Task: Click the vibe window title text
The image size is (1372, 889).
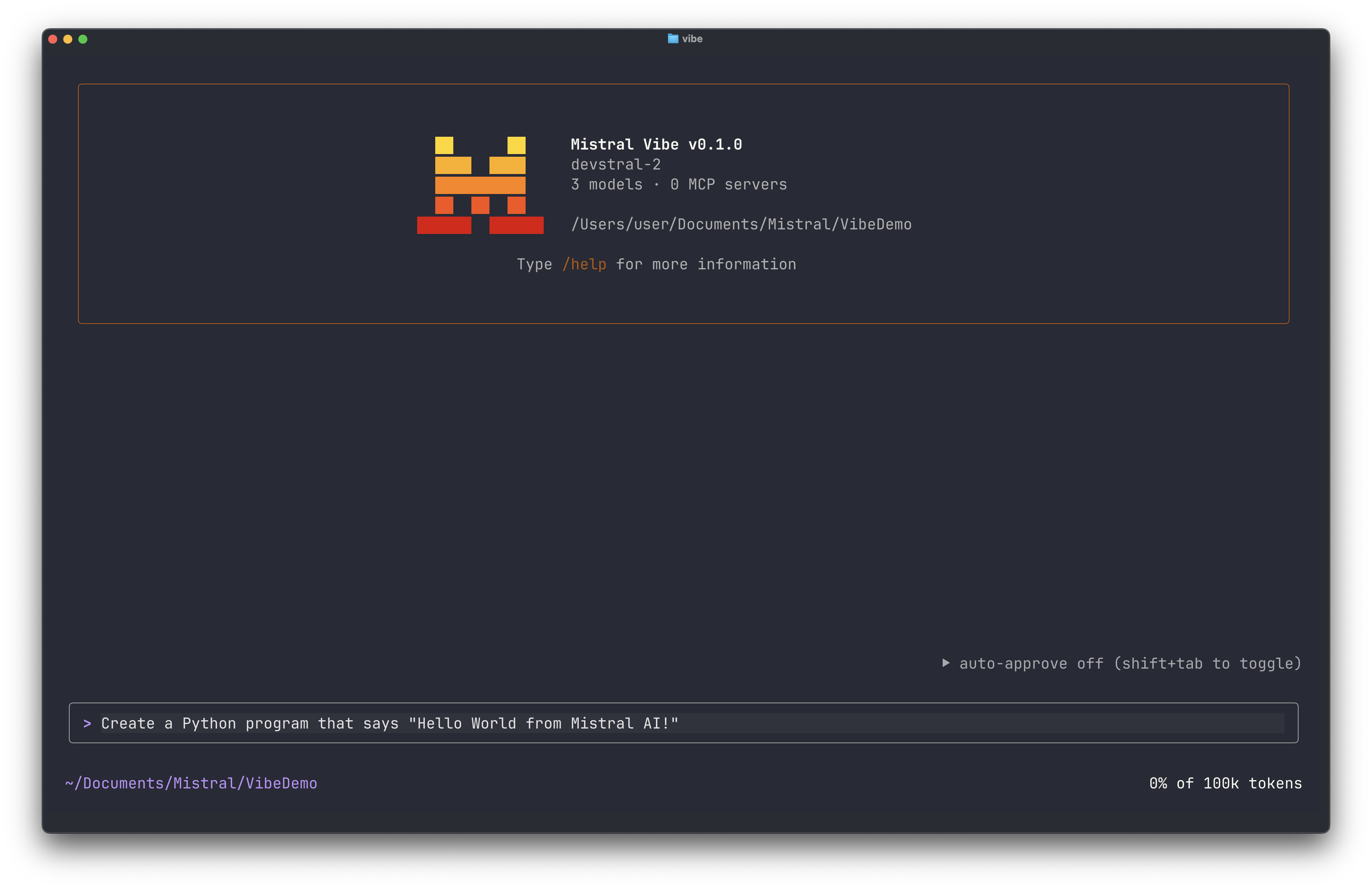Action: [x=692, y=39]
